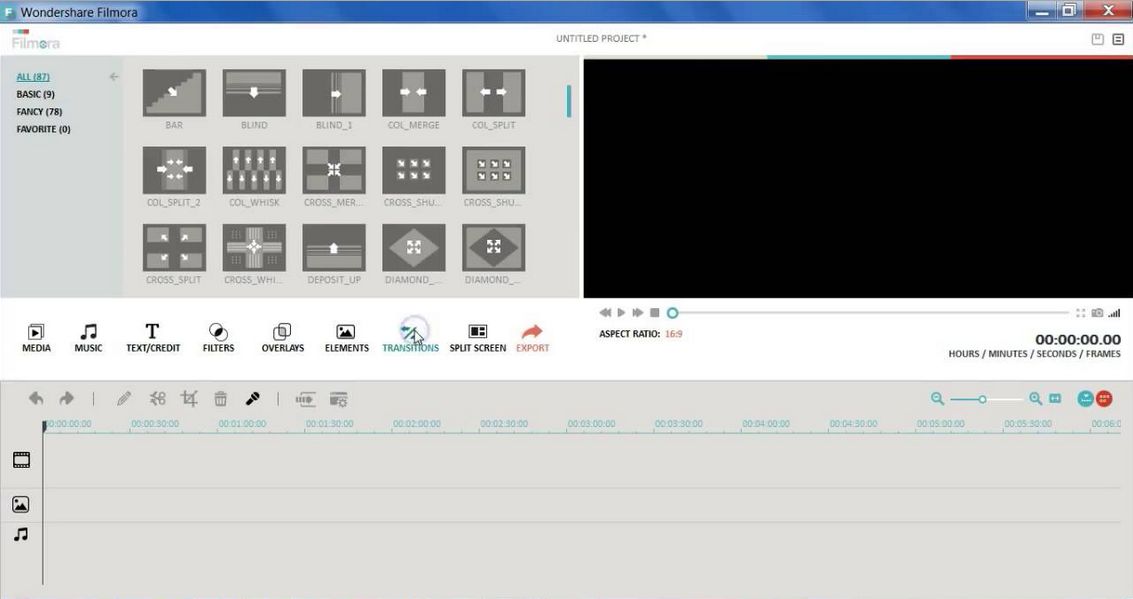Open the MEDIA tab
Image resolution: width=1133 pixels, height=599 pixels.
pos(36,335)
